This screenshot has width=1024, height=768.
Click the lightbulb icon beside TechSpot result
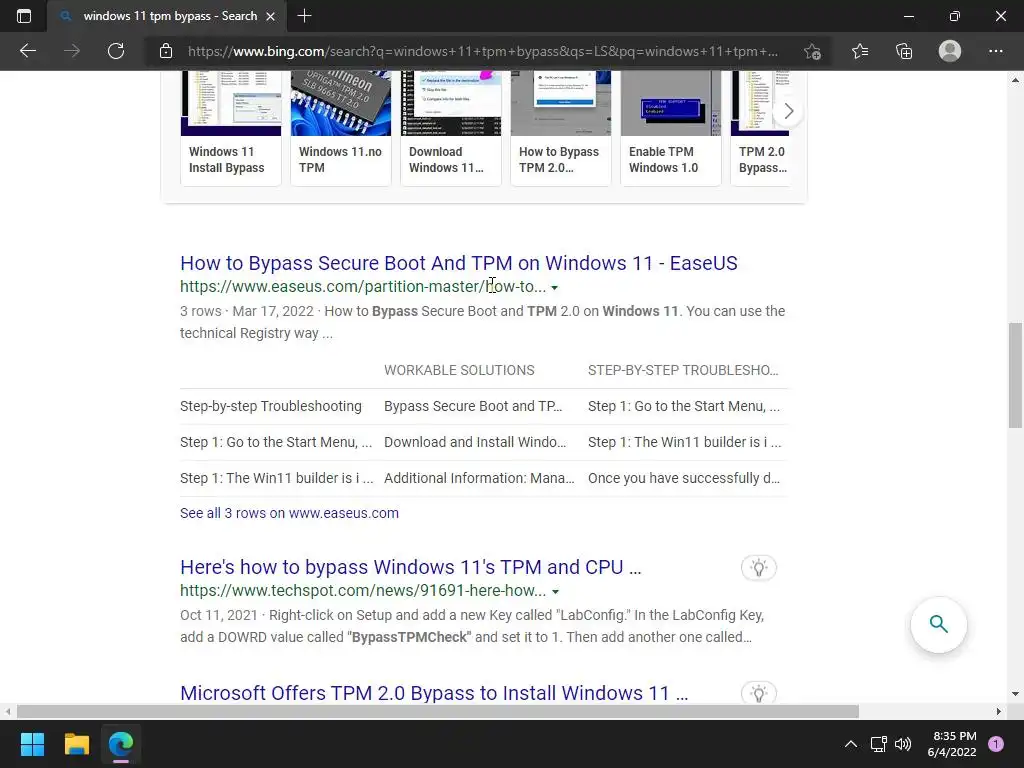pos(758,568)
